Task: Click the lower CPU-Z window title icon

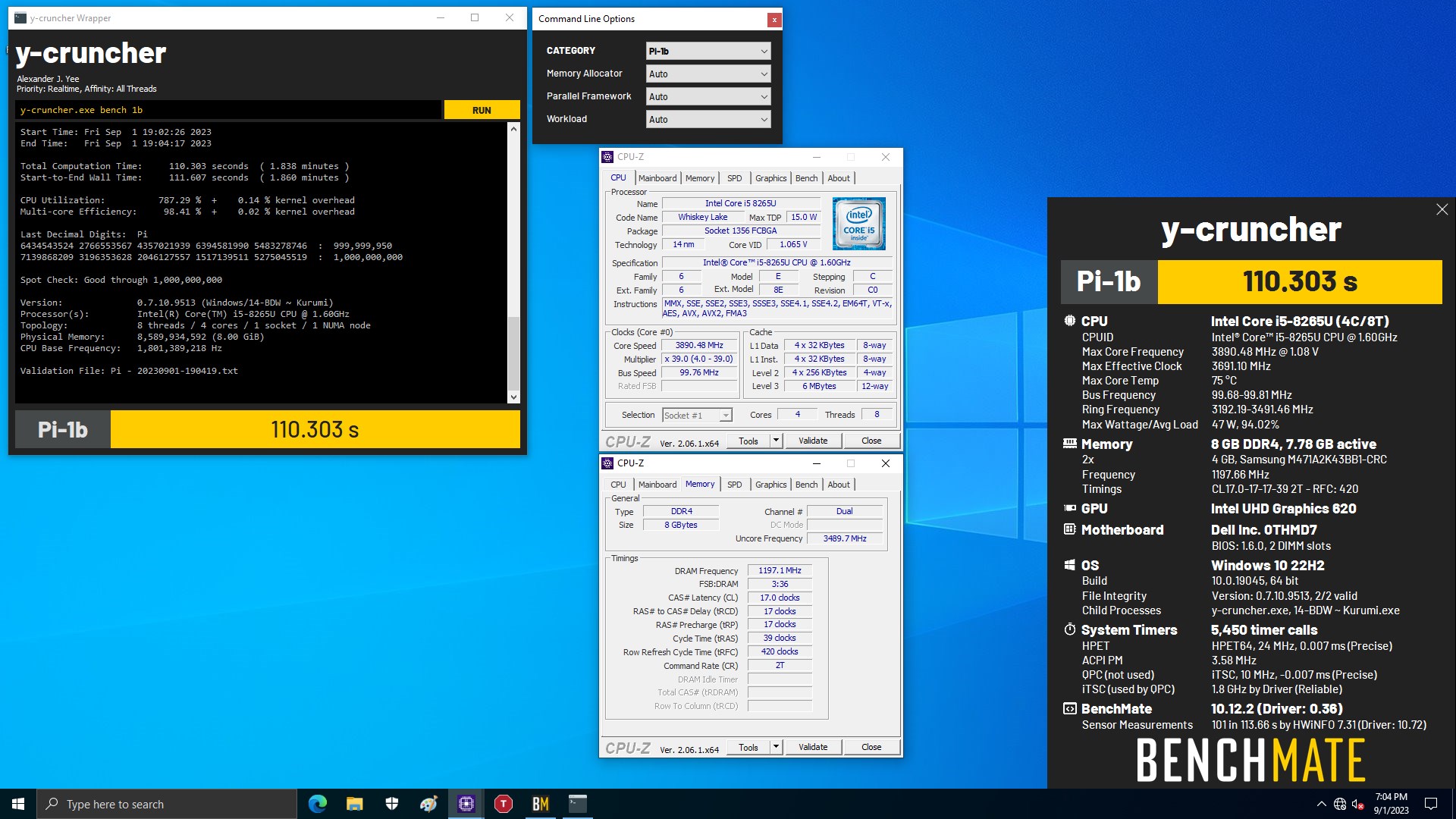Action: 607,463
